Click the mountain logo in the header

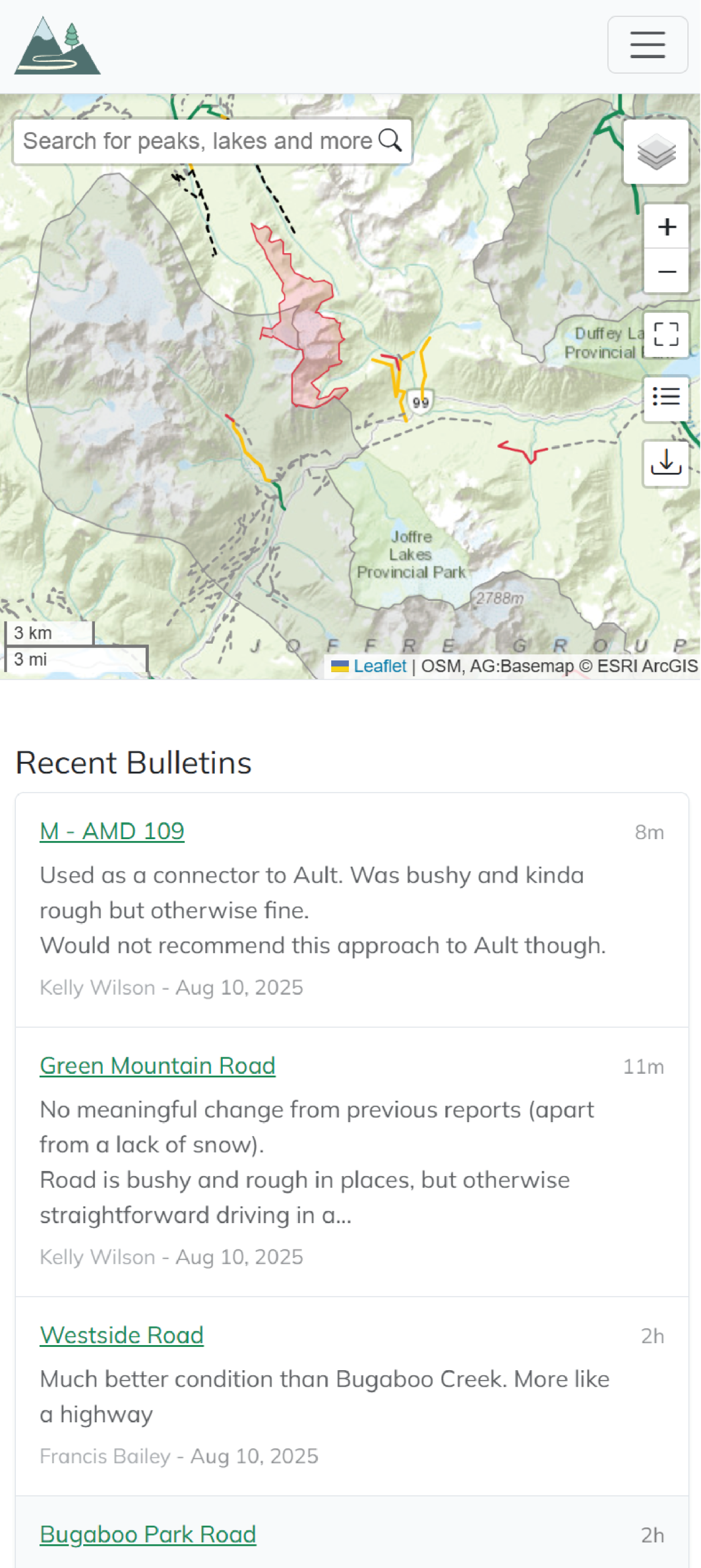[58, 45]
